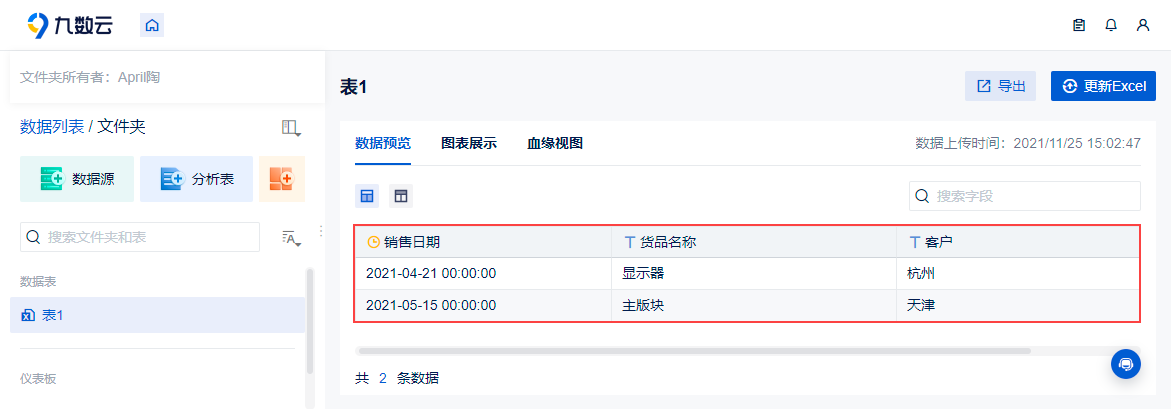Open the sort order dropdown
Screen dimensions: 1171x409
[x=291, y=237]
